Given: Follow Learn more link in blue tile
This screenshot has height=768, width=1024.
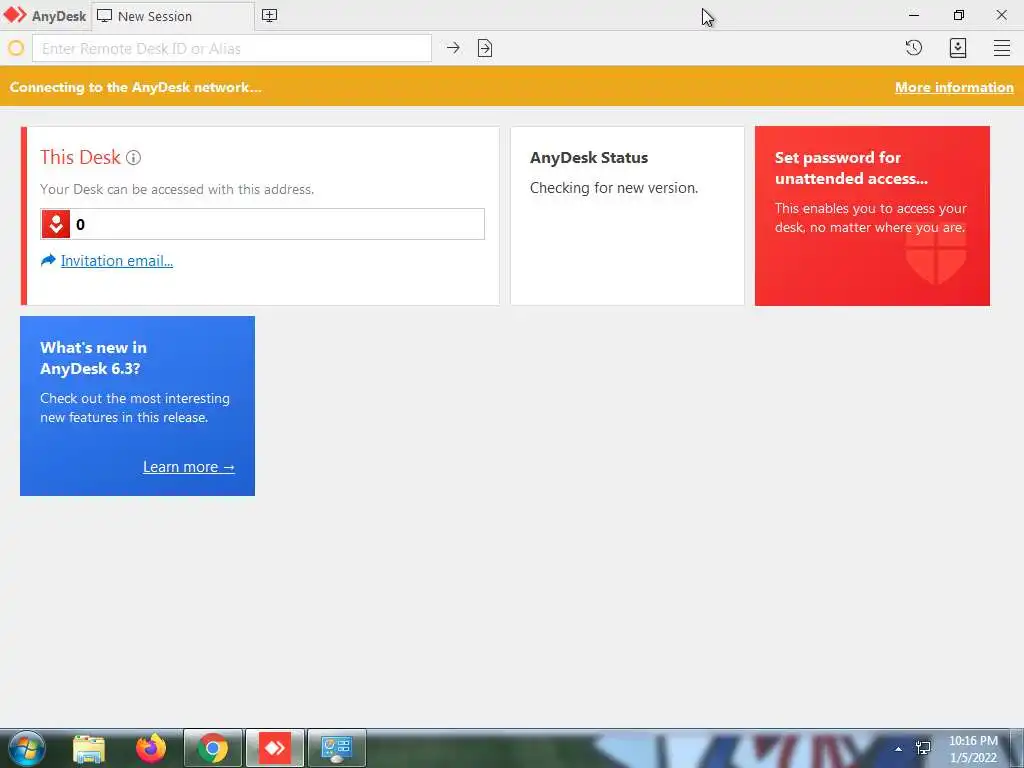Looking at the screenshot, I should (189, 467).
